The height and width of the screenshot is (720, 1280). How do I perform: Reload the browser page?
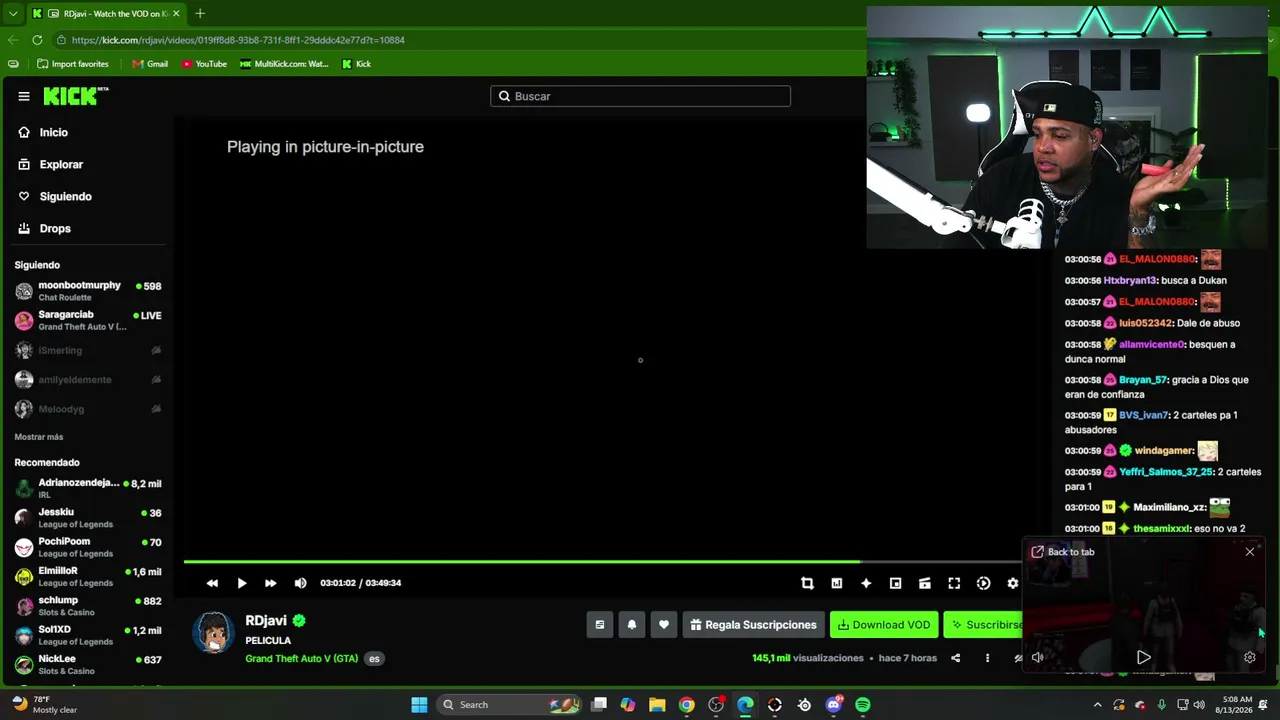37,40
